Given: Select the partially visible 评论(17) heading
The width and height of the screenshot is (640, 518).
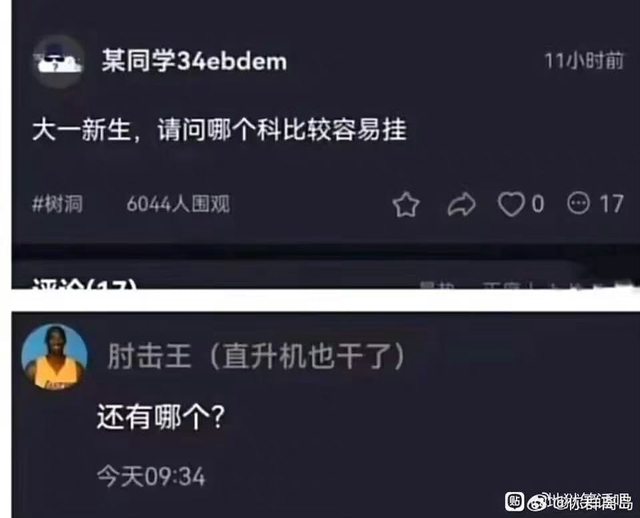Looking at the screenshot, I should (x=84, y=283).
